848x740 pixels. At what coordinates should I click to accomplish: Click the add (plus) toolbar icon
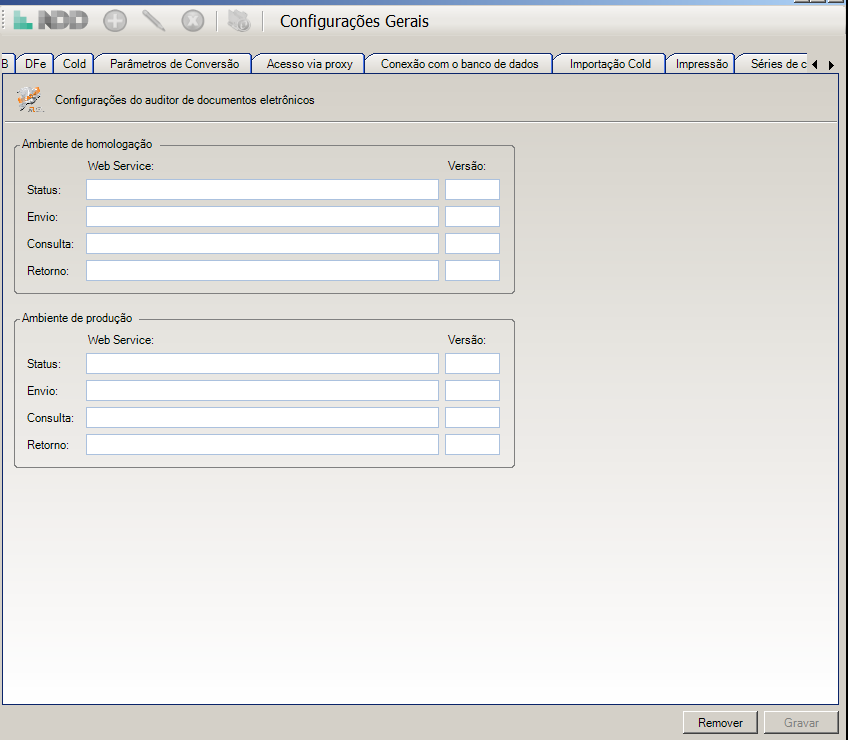point(115,20)
